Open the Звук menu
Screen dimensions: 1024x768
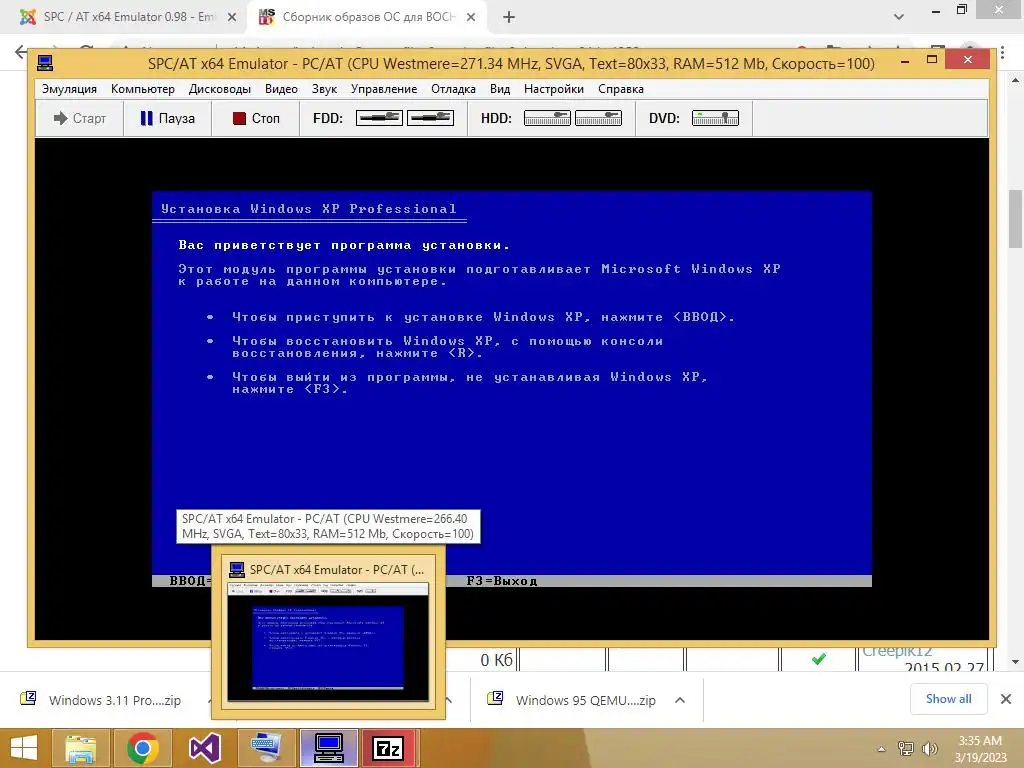click(324, 89)
